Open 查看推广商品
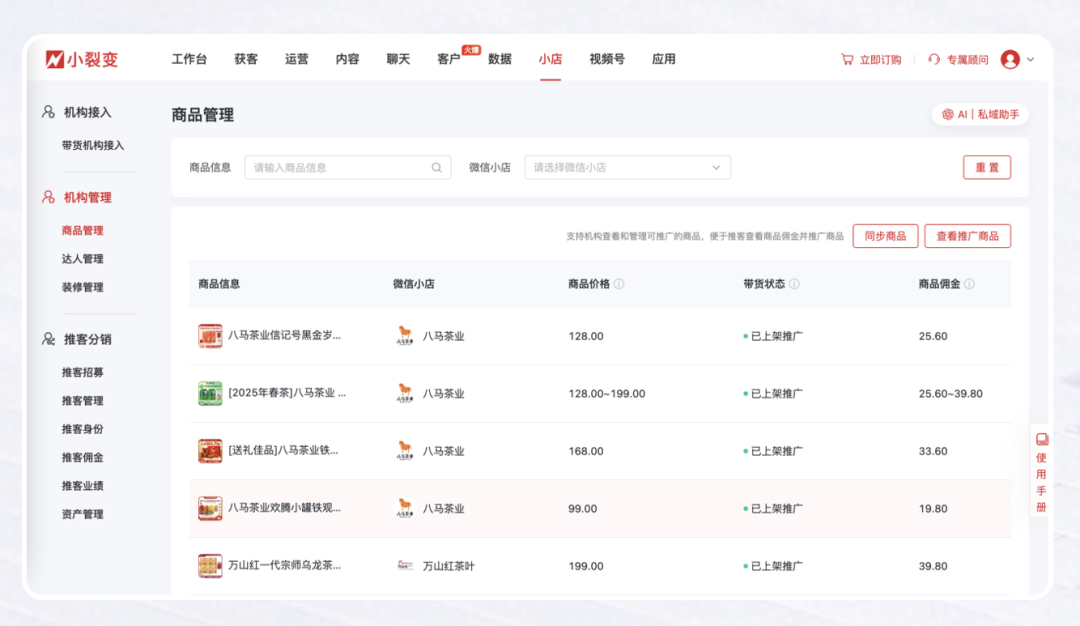The height and width of the screenshot is (626, 1080). [x=967, y=236]
